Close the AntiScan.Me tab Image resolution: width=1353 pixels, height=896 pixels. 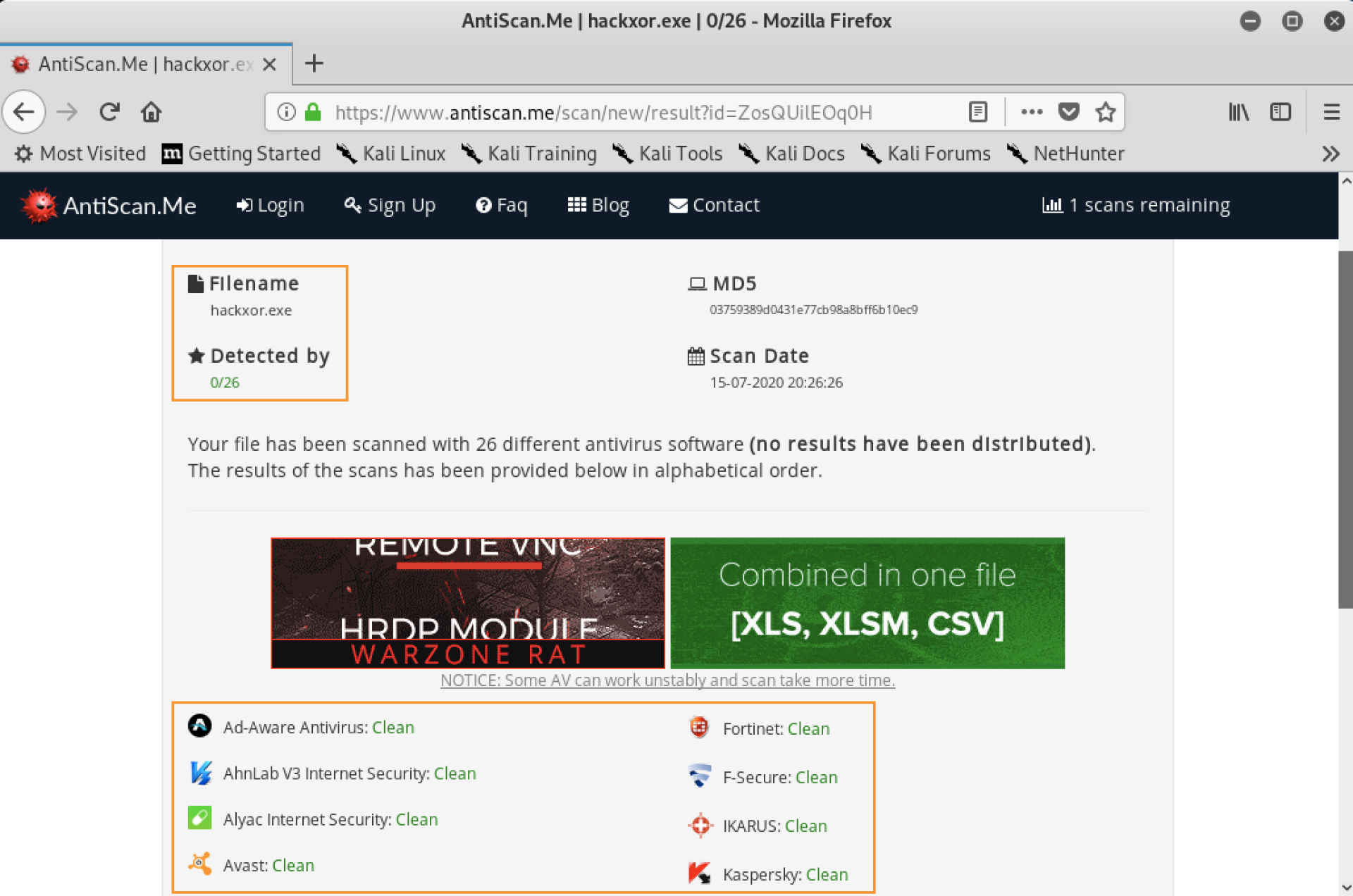click(x=269, y=64)
